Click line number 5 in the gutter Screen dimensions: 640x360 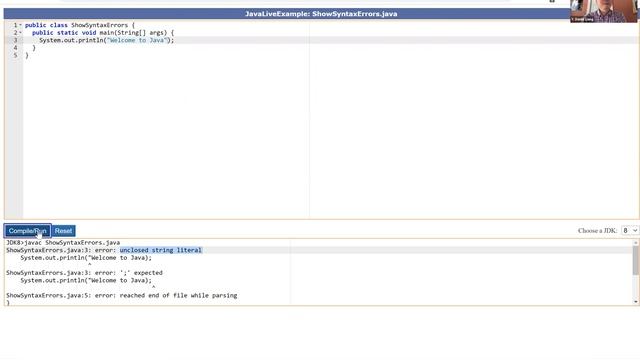[16, 55]
